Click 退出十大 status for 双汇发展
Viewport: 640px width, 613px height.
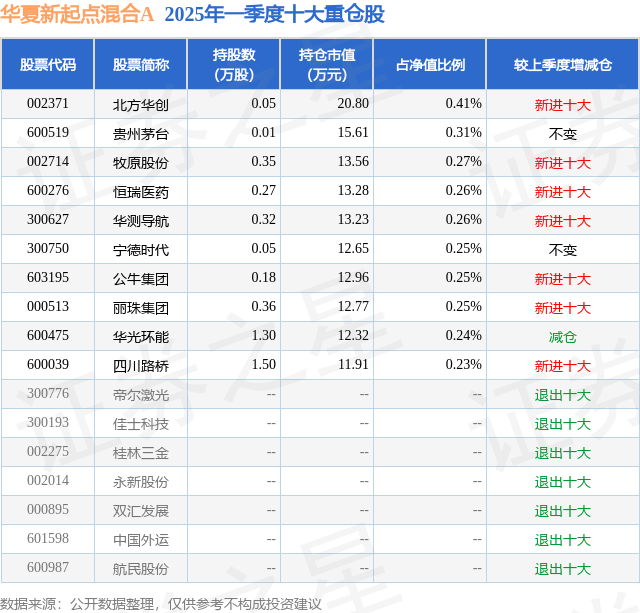pos(563,511)
